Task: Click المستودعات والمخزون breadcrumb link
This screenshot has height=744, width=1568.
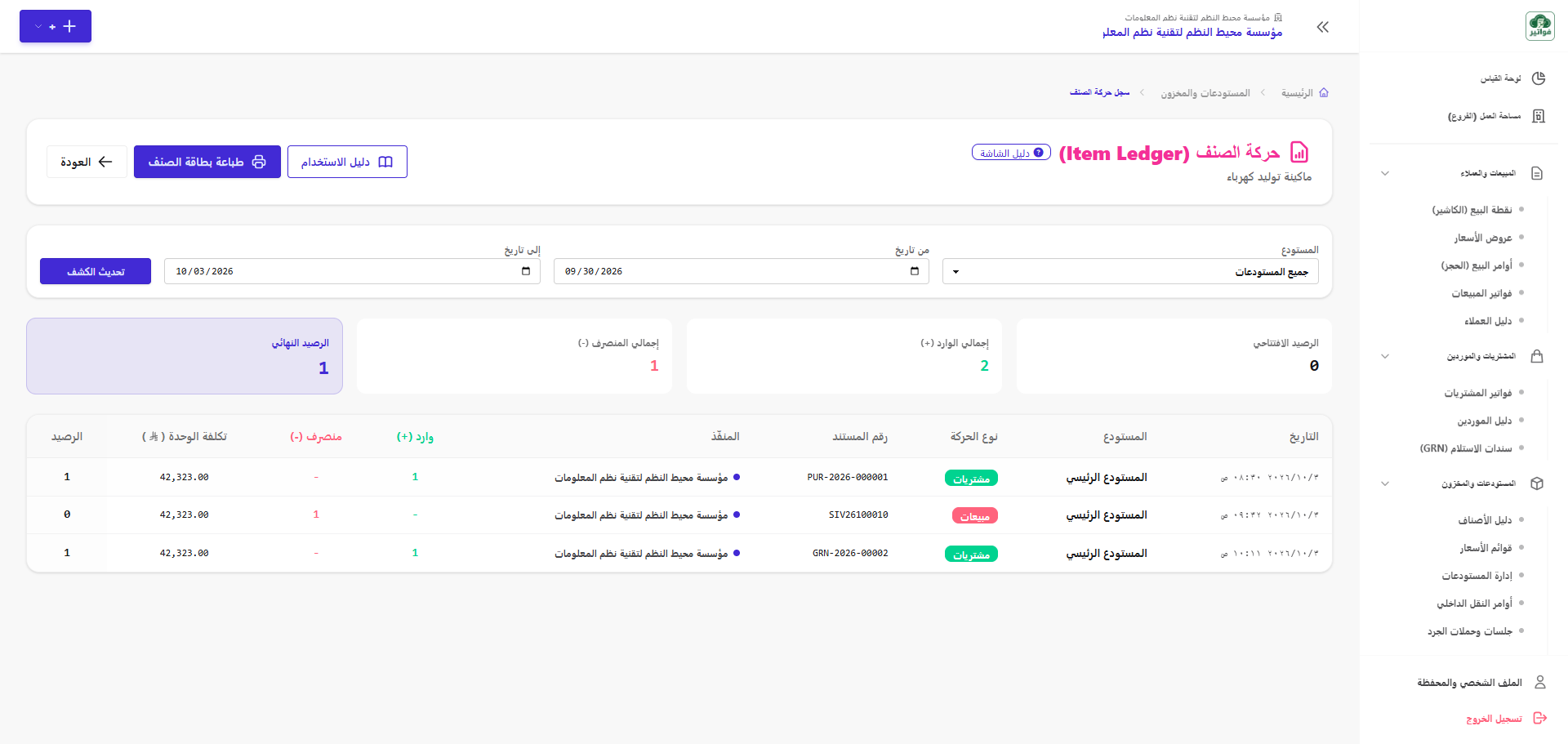Action: pos(1205,93)
